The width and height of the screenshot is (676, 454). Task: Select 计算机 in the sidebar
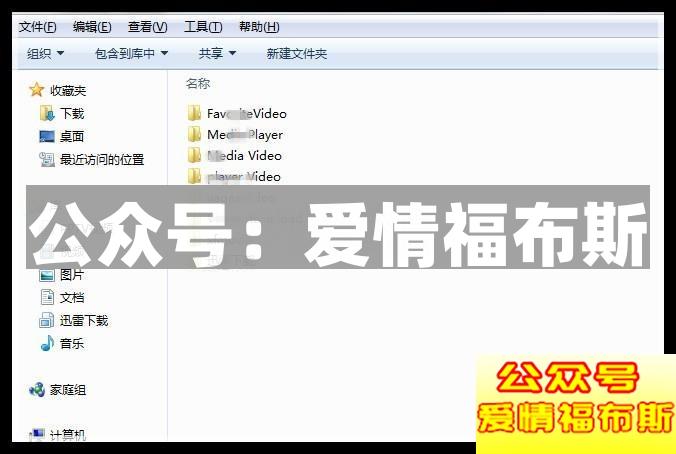(x=68, y=435)
